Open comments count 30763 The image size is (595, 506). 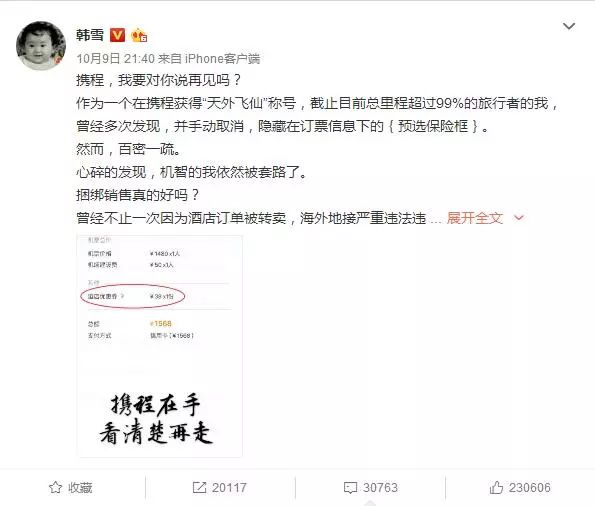pyautogui.click(x=380, y=487)
